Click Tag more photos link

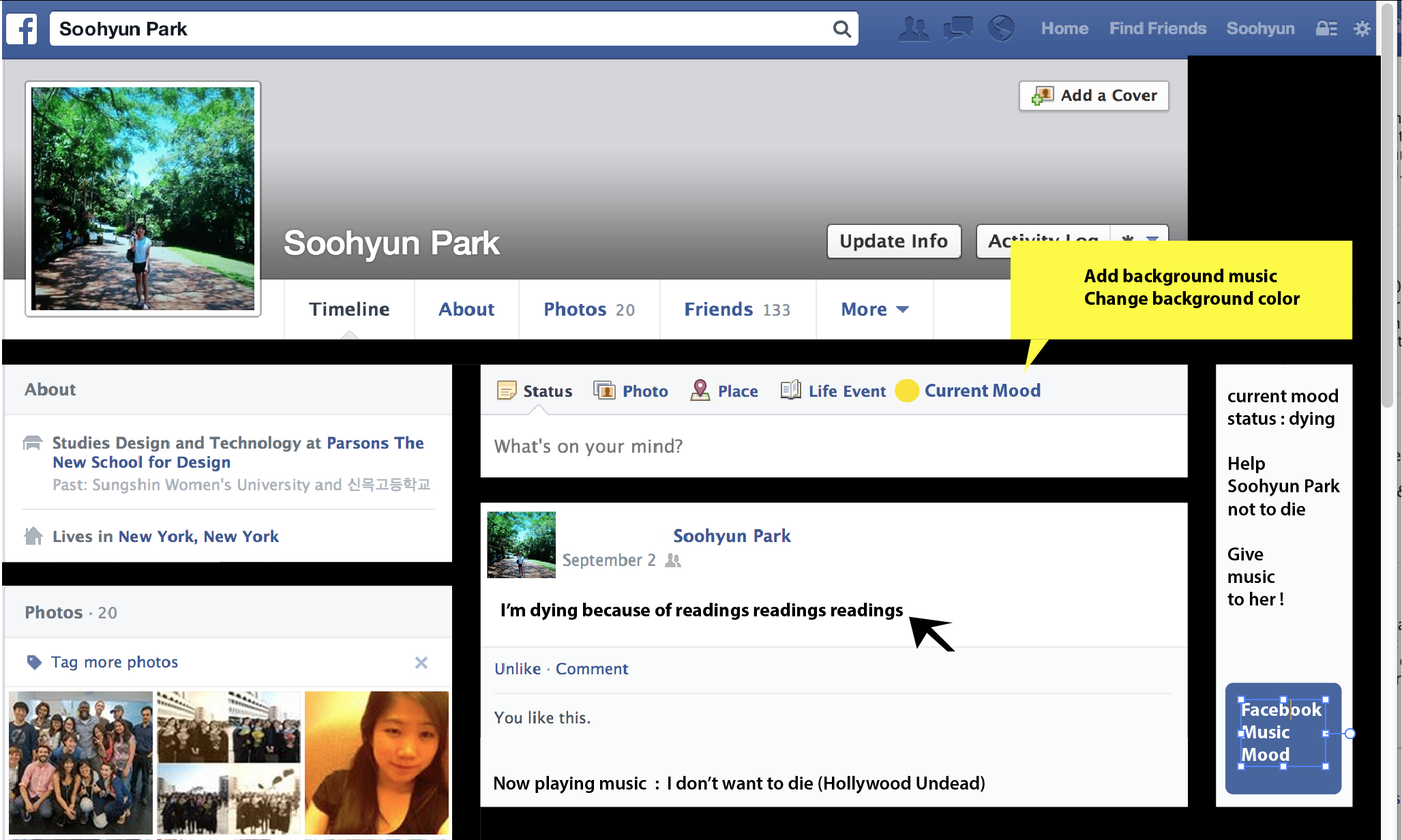click(x=115, y=662)
